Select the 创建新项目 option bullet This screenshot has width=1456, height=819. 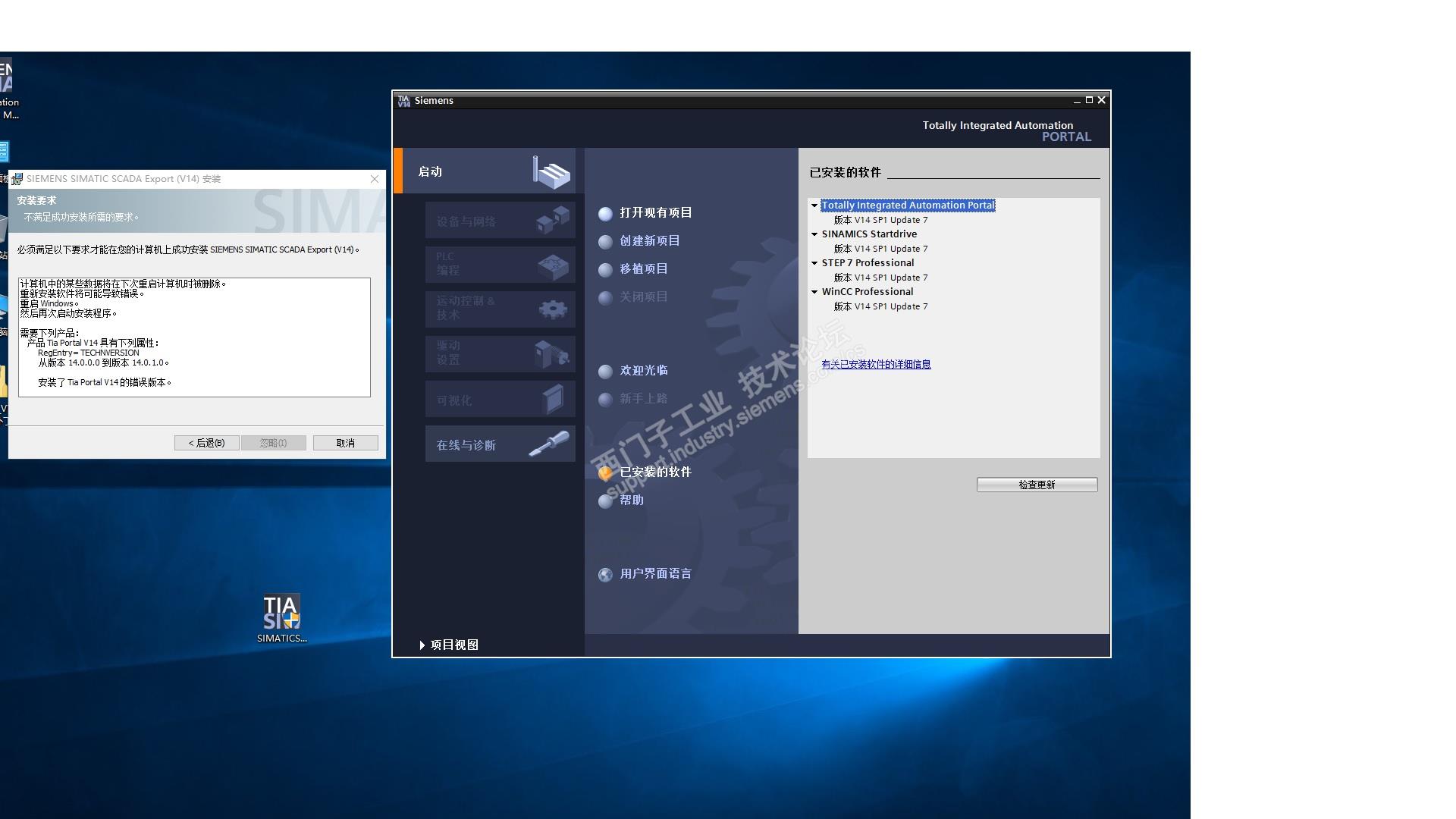point(605,242)
